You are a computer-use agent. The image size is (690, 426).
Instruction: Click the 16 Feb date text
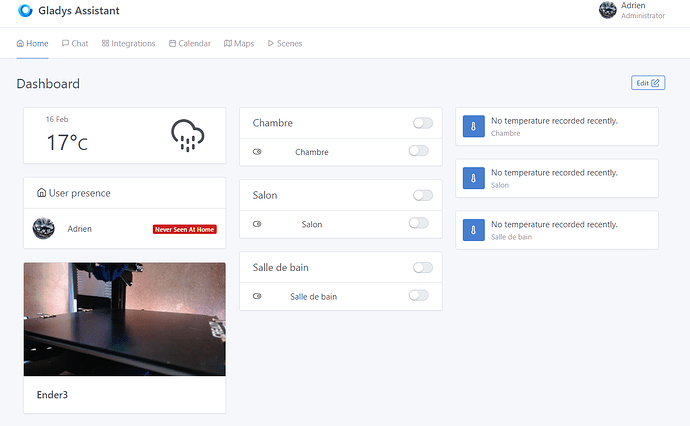[x=57, y=119]
